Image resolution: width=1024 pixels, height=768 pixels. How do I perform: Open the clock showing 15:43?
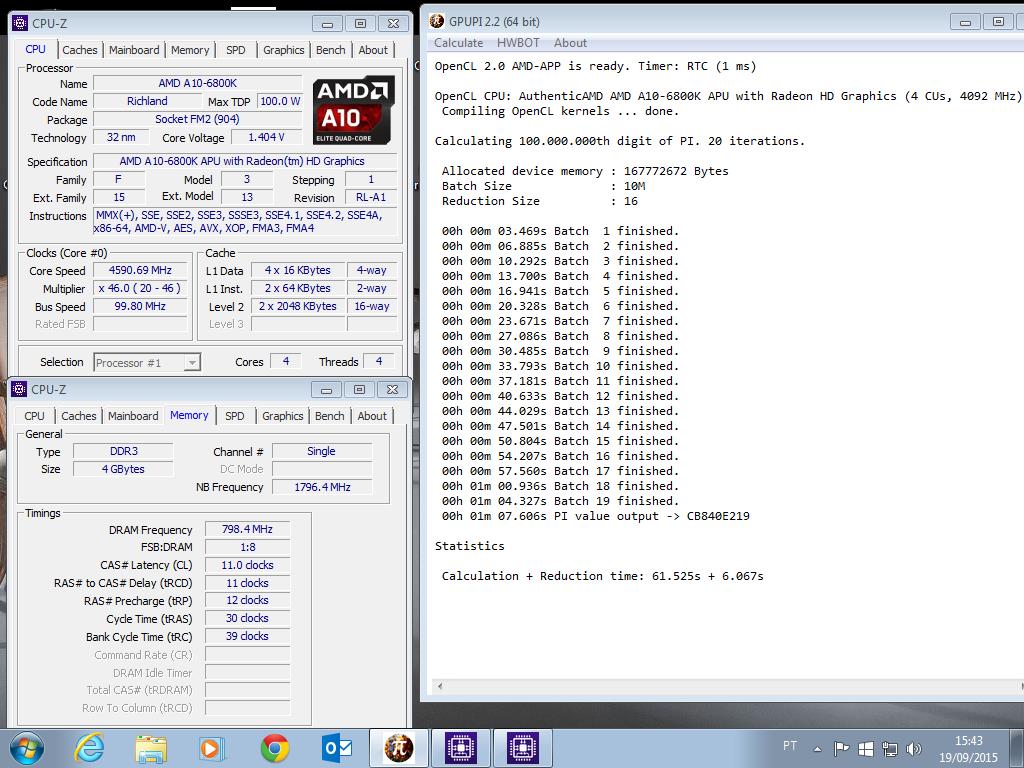[x=968, y=749]
